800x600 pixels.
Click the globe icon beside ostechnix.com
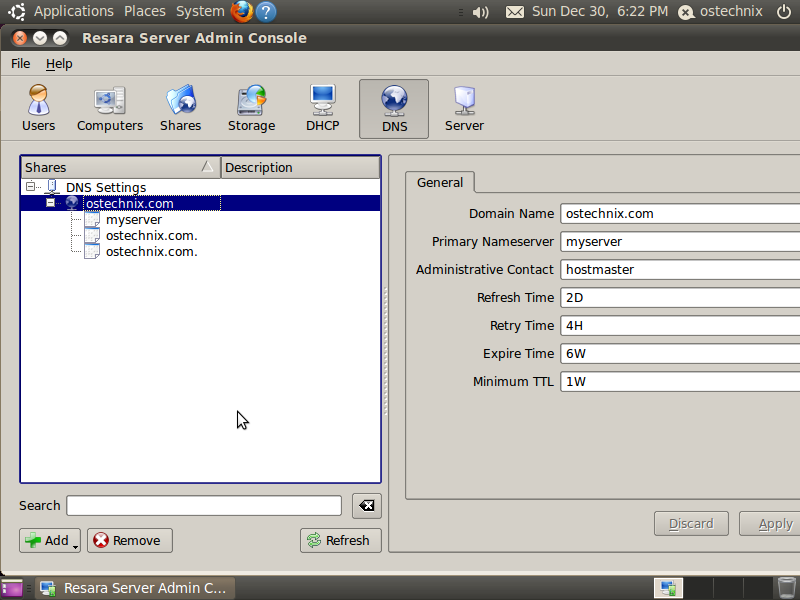coord(71,203)
